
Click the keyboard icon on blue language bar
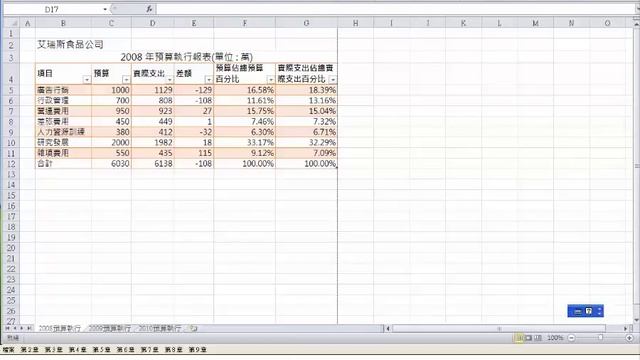click(x=578, y=311)
